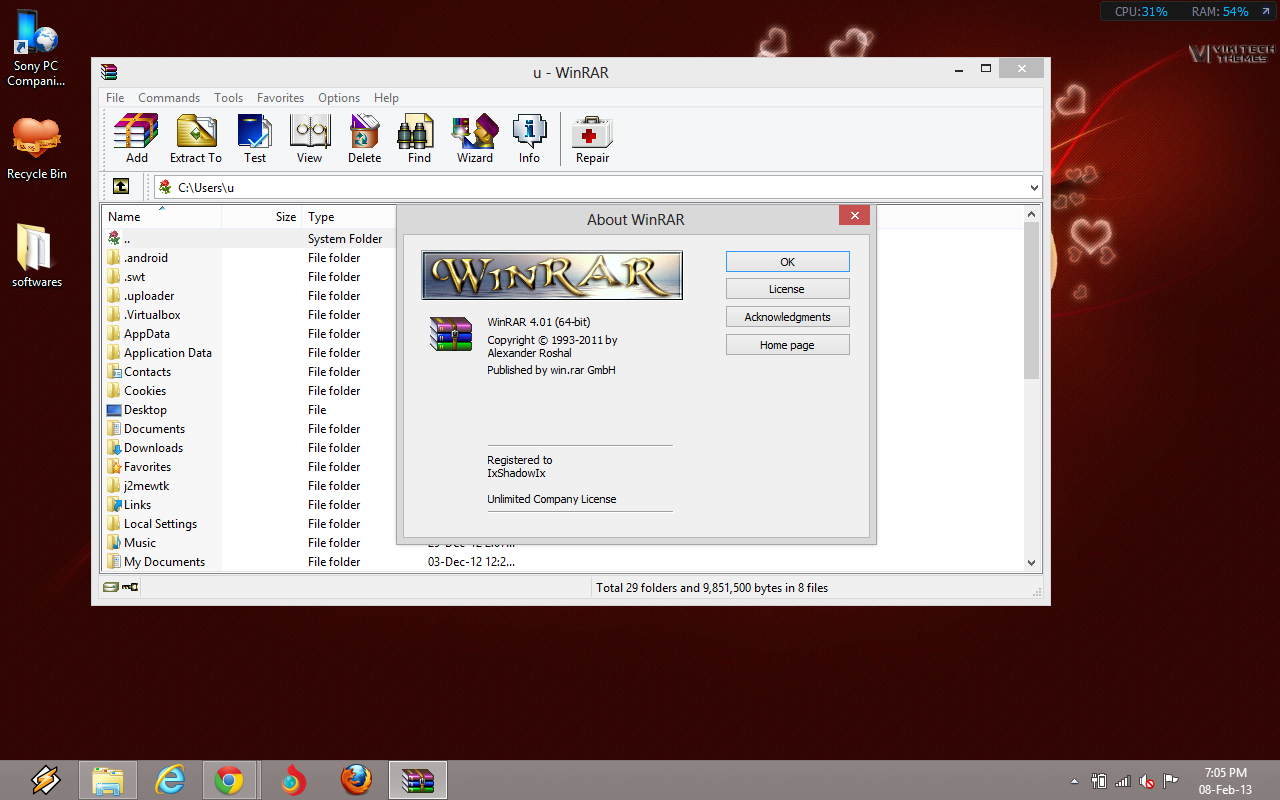
Task: Click the Extract To toolbar icon
Action: coord(196,139)
